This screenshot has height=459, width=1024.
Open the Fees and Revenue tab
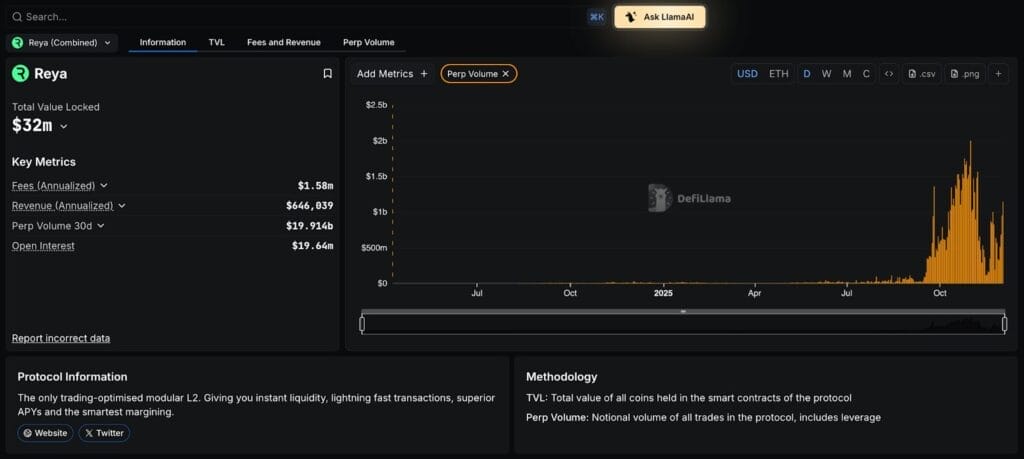pyautogui.click(x=283, y=42)
